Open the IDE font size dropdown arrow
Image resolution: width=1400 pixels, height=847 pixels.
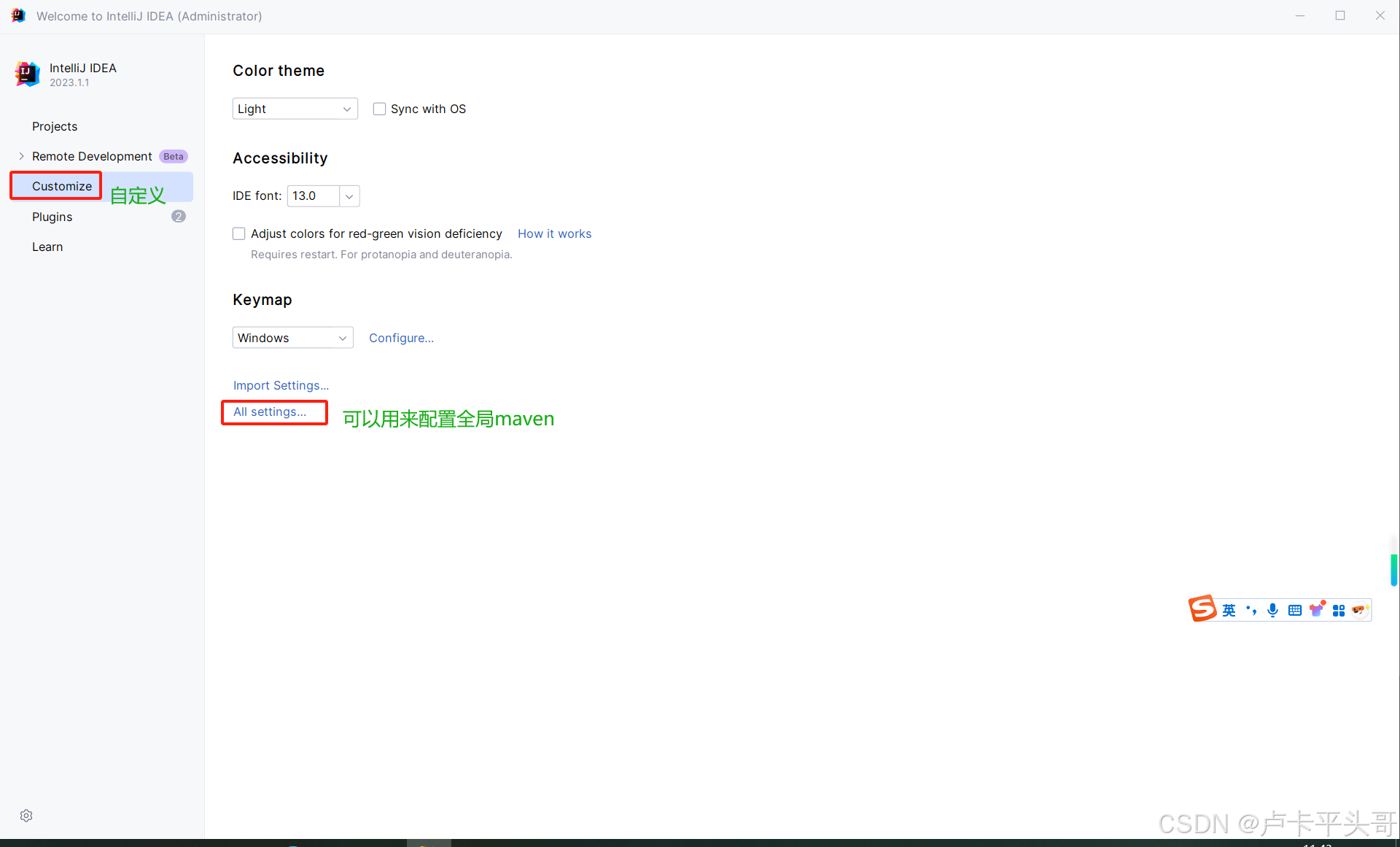(x=349, y=196)
